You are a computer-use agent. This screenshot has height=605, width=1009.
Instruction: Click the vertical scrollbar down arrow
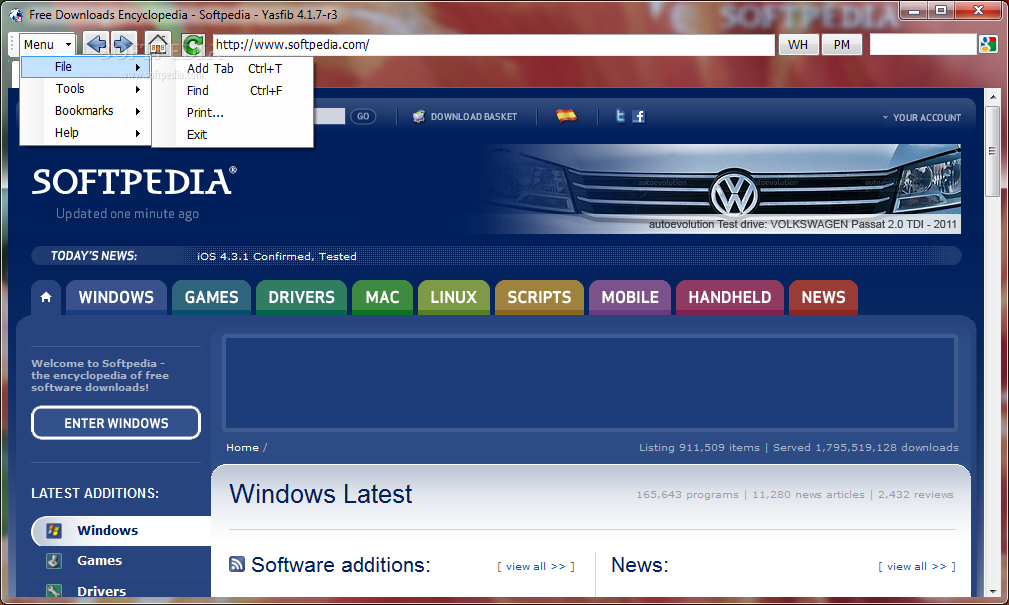[993, 591]
